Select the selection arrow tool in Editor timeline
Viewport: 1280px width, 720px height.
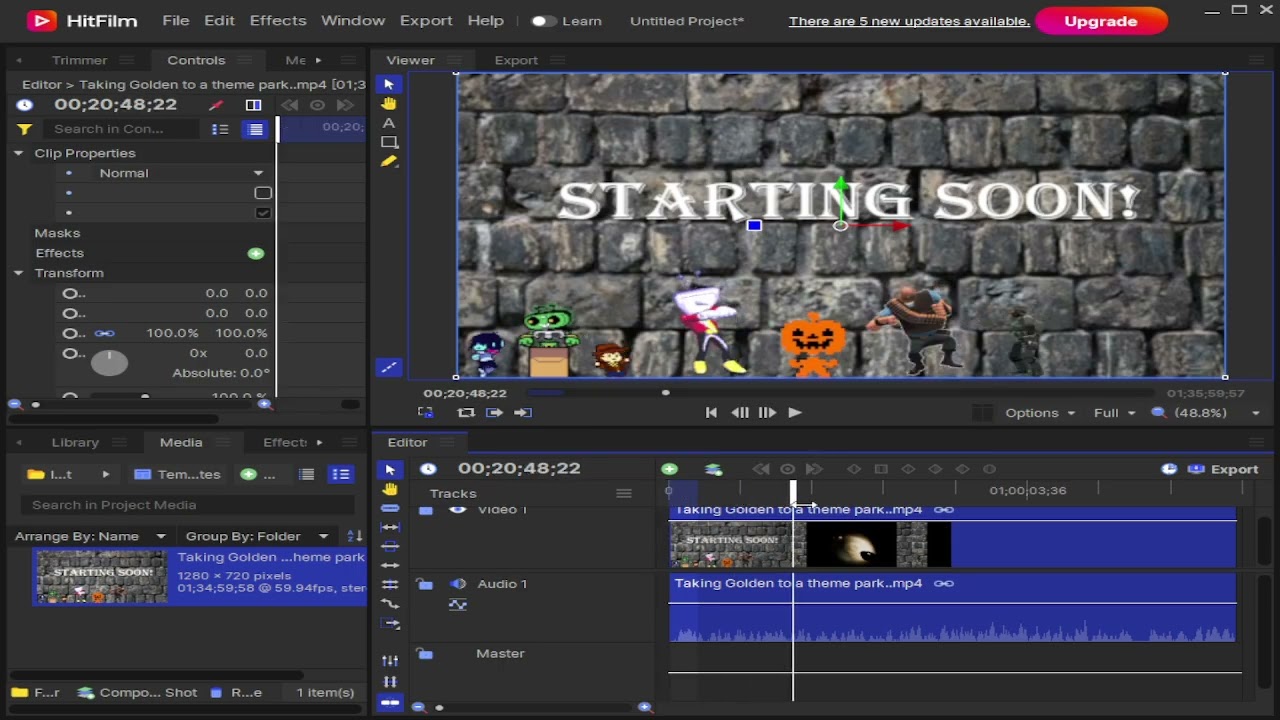coord(390,470)
